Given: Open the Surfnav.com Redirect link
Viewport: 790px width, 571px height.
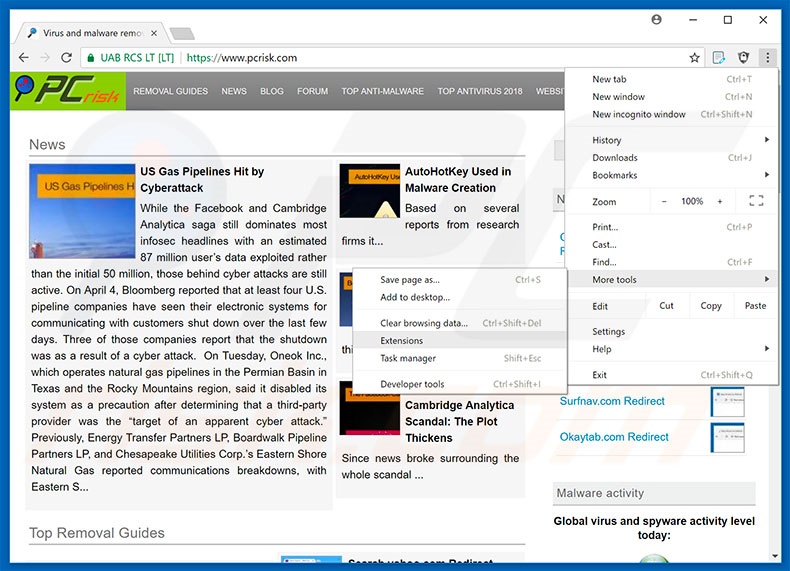Looking at the screenshot, I should (x=612, y=401).
